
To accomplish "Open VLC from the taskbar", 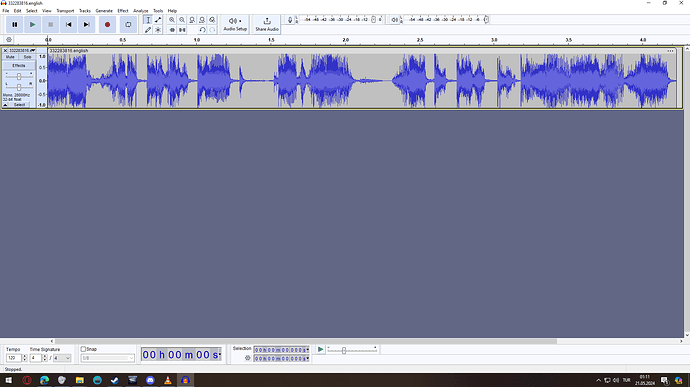I will (x=168, y=380).
